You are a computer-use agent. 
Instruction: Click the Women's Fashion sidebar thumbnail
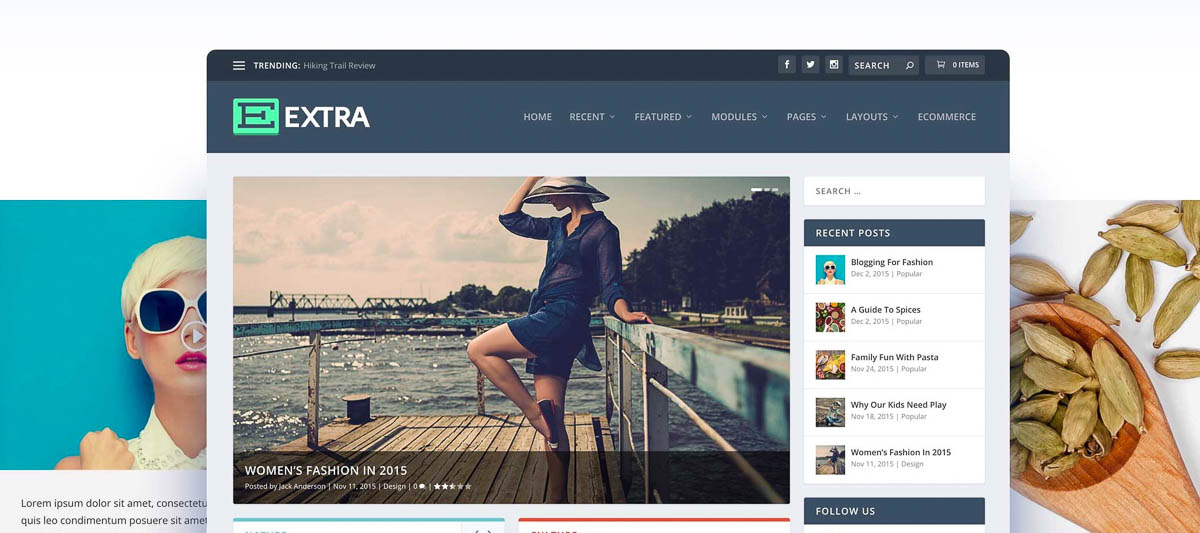point(830,459)
